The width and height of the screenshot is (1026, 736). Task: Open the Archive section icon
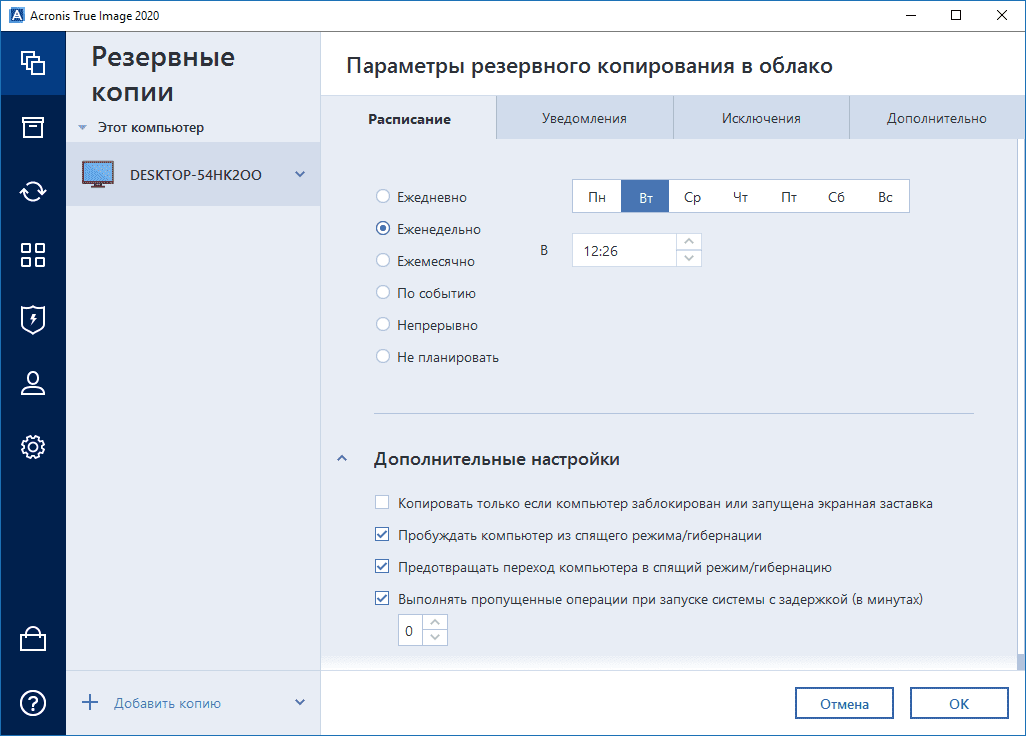(x=33, y=127)
